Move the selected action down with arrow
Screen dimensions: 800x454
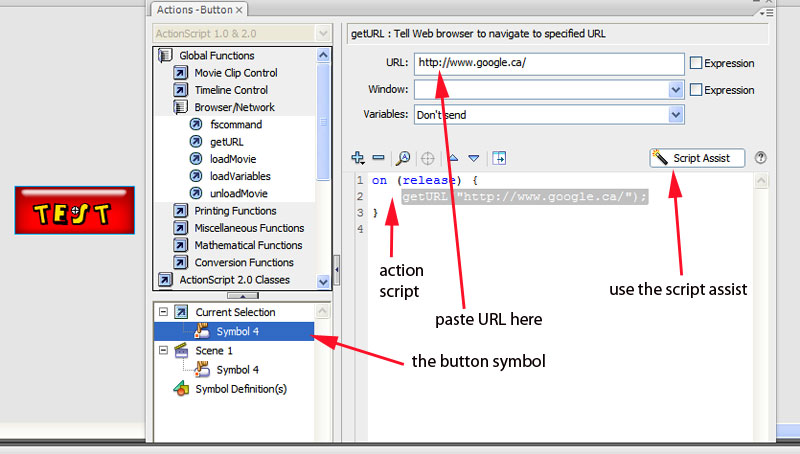tap(474, 158)
